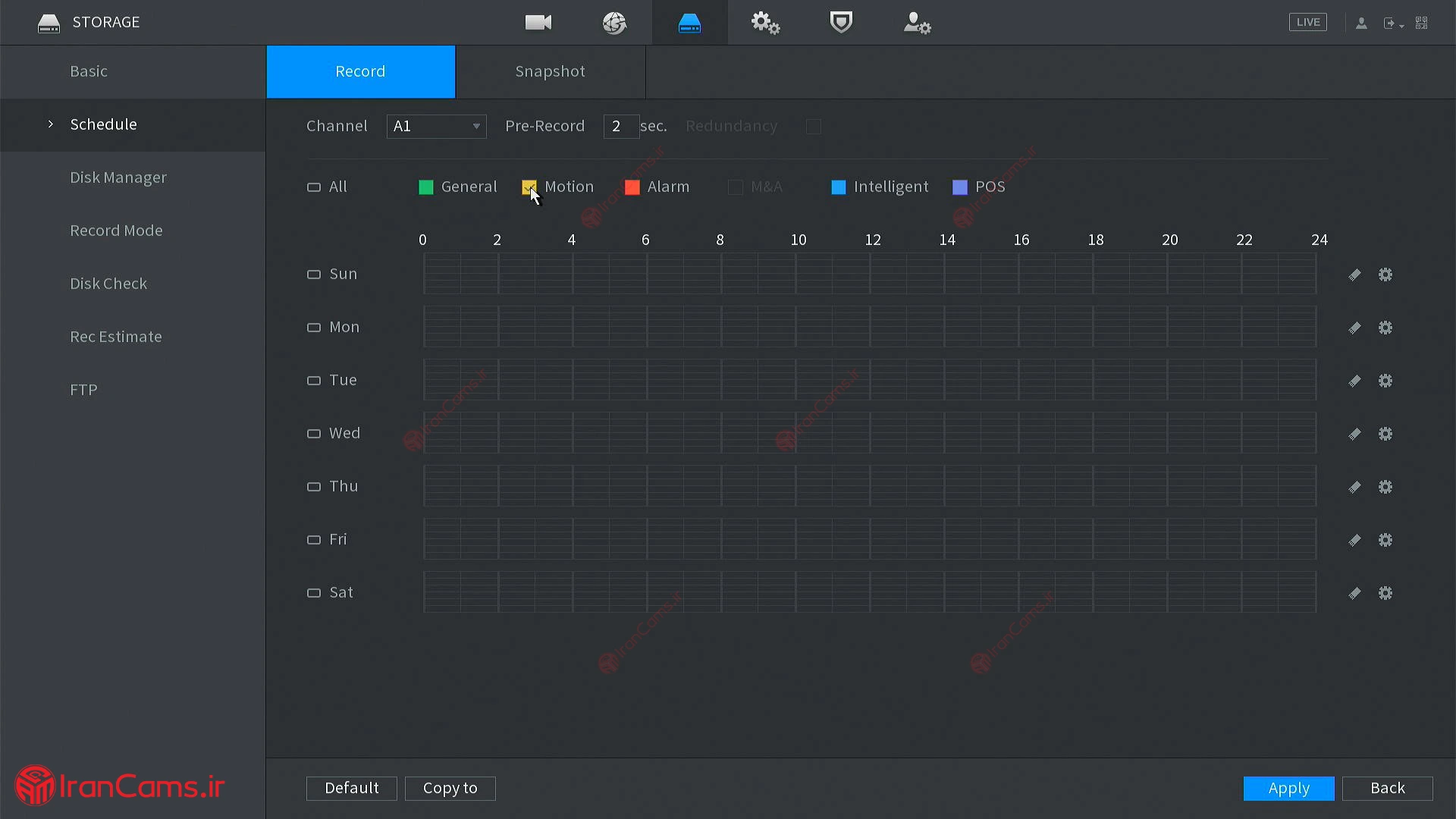The width and height of the screenshot is (1456, 819).
Task: Open the Channel A1 dropdown
Action: [436, 126]
